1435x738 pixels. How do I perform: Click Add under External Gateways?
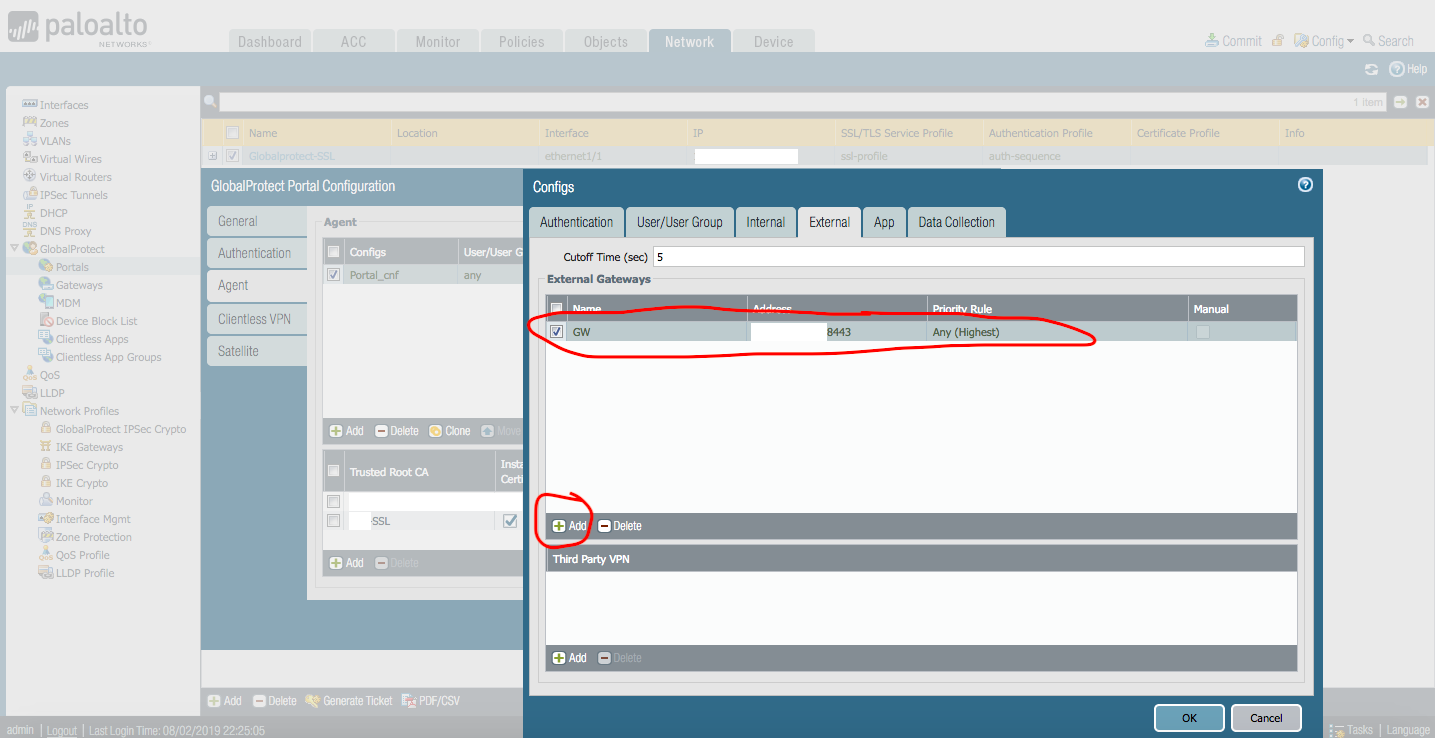(x=569, y=526)
